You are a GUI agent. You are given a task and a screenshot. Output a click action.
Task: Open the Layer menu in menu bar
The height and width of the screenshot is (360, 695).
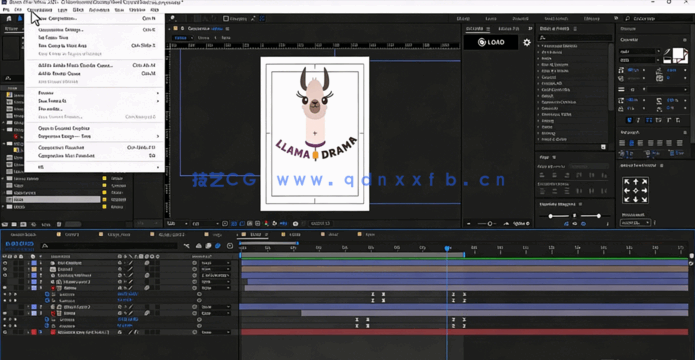click(62, 9)
